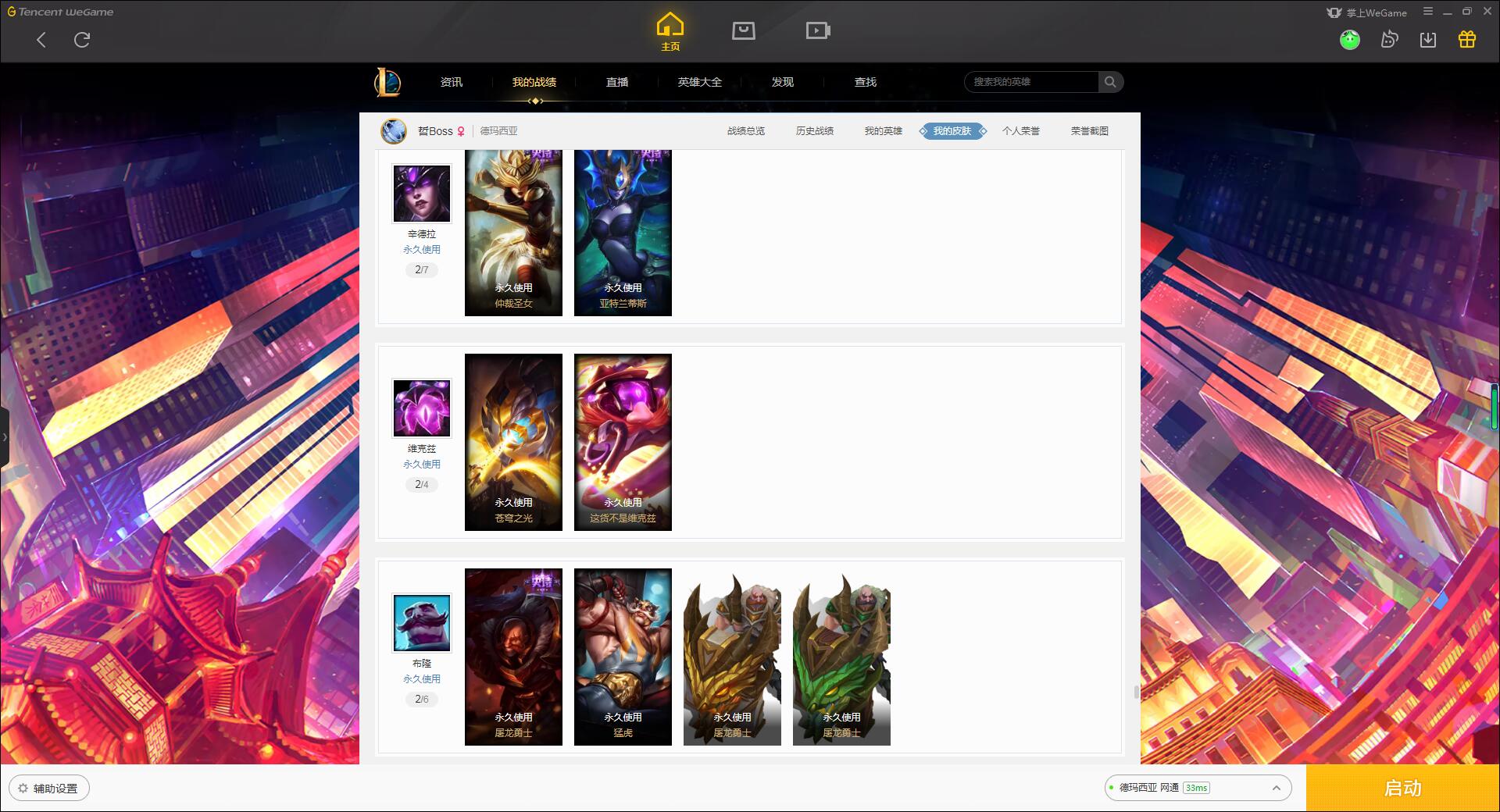Open 辅助设置 assist settings button
1500x812 pixels.
[x=48, y=788]
